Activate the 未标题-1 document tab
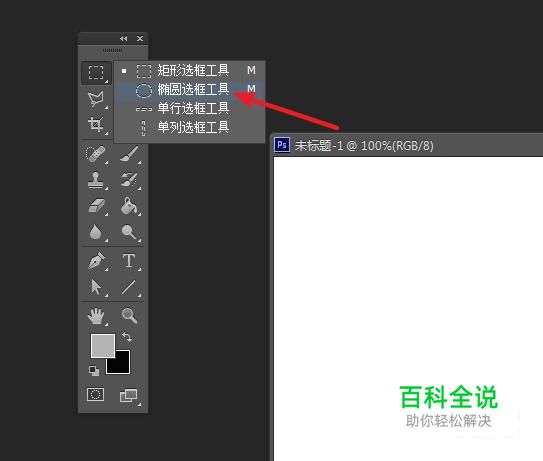 [364, 145]
